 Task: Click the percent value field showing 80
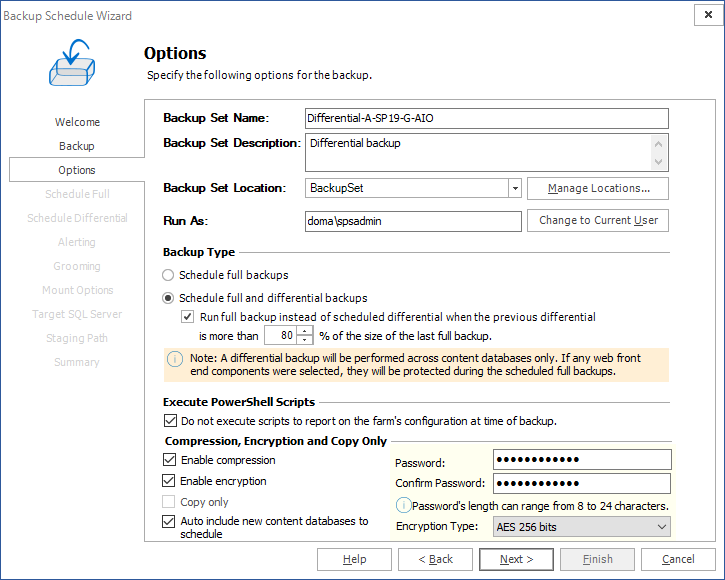point(281,335)
